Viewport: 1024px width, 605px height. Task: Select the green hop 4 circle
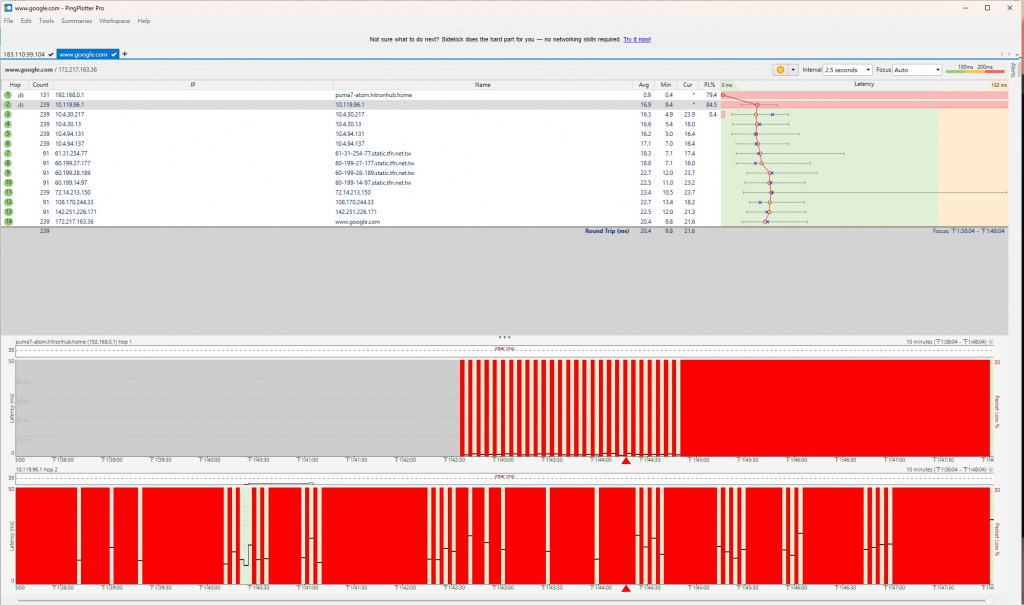[8, 124]
